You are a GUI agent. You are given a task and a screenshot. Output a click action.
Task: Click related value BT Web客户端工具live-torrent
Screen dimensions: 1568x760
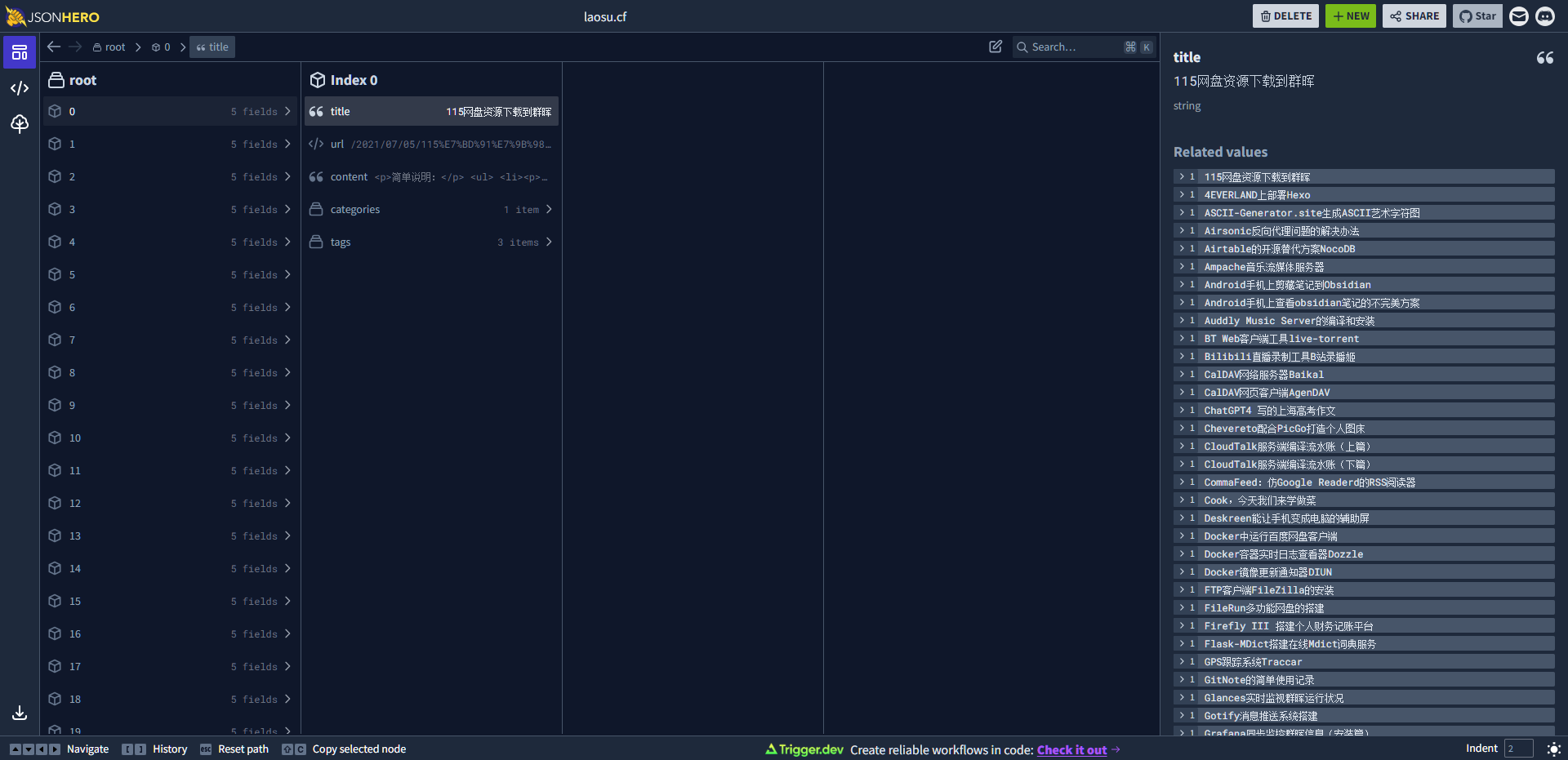click(1364, 338)
